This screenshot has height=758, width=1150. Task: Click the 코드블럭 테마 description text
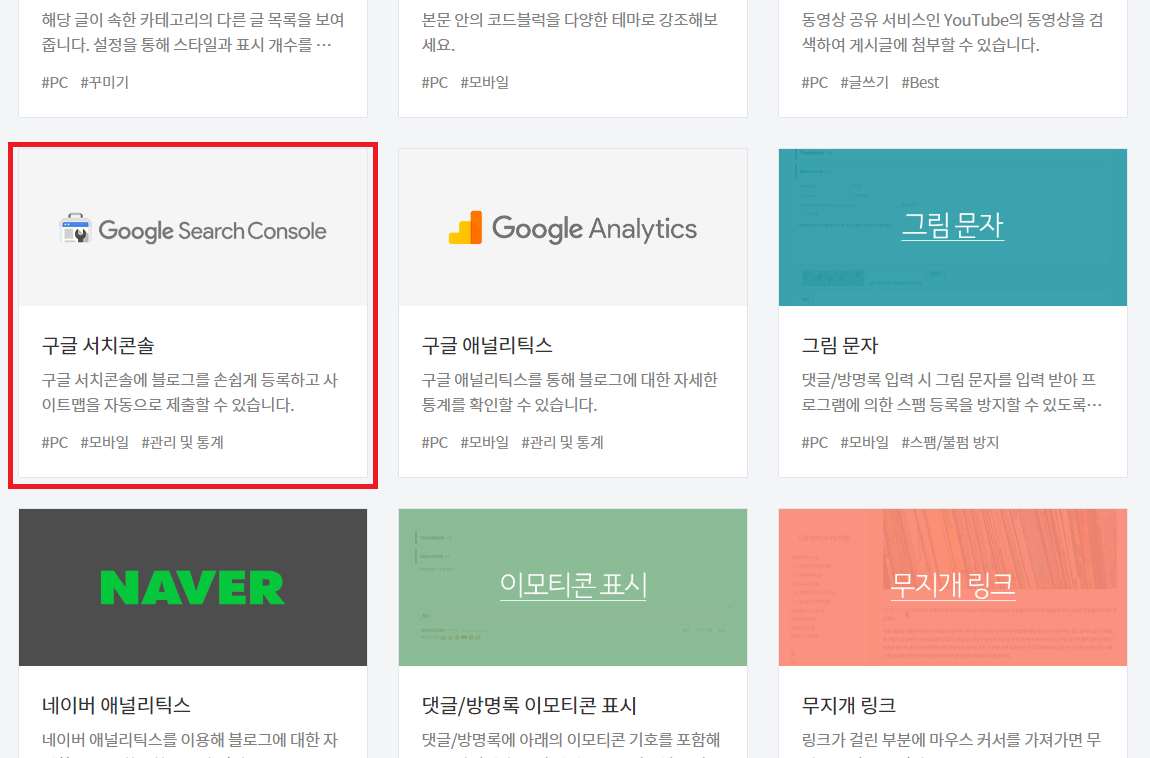click(570, 32)
